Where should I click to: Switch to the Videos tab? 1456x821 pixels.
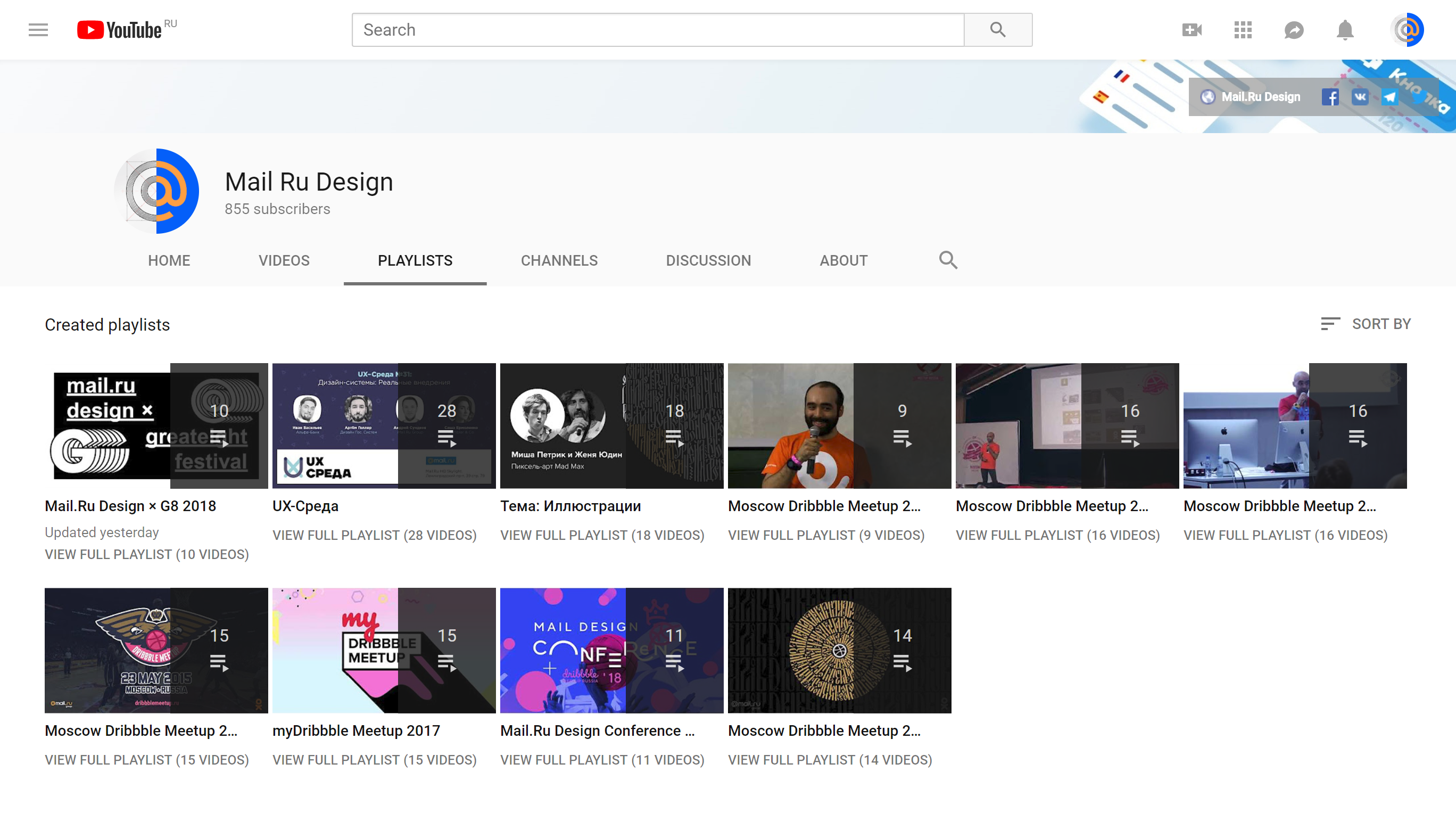tap(284, 261)
